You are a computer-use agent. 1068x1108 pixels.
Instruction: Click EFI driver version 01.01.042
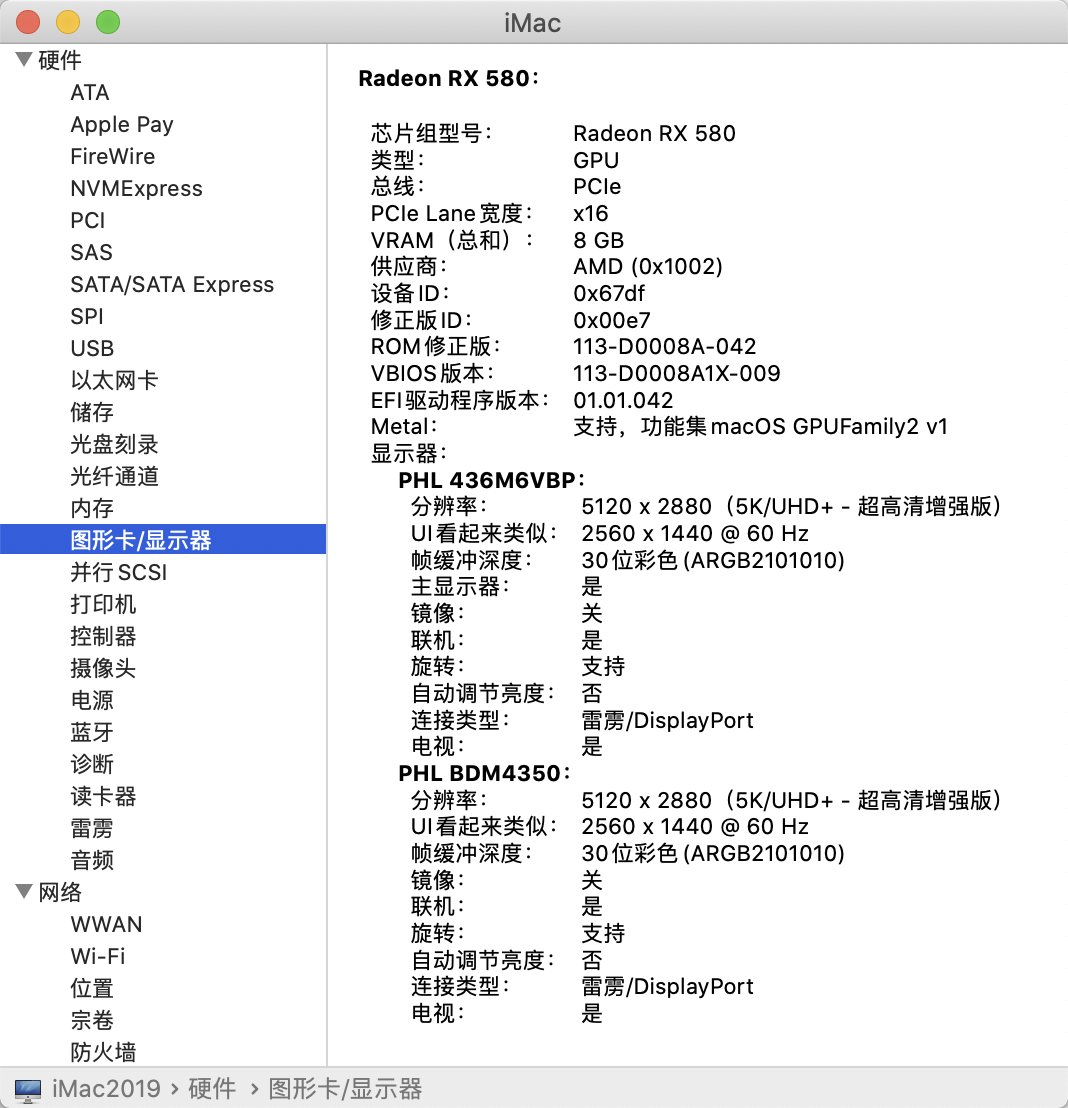point(623,400)
